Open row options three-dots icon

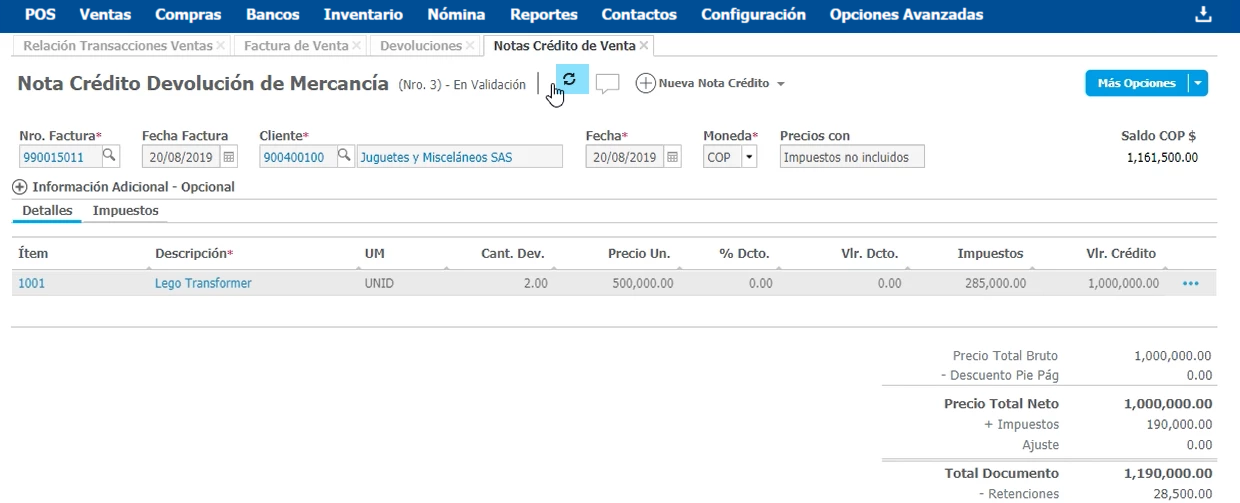[x=1190, y=284]
